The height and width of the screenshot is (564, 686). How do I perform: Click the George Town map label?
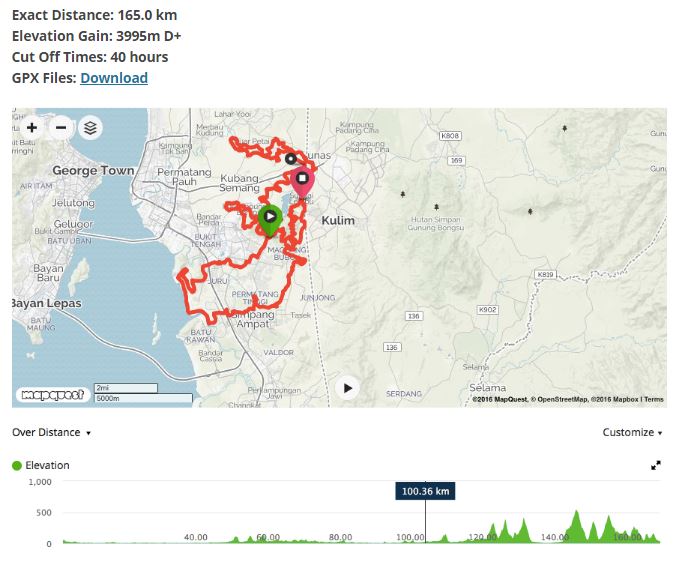(x=93, y=170)
